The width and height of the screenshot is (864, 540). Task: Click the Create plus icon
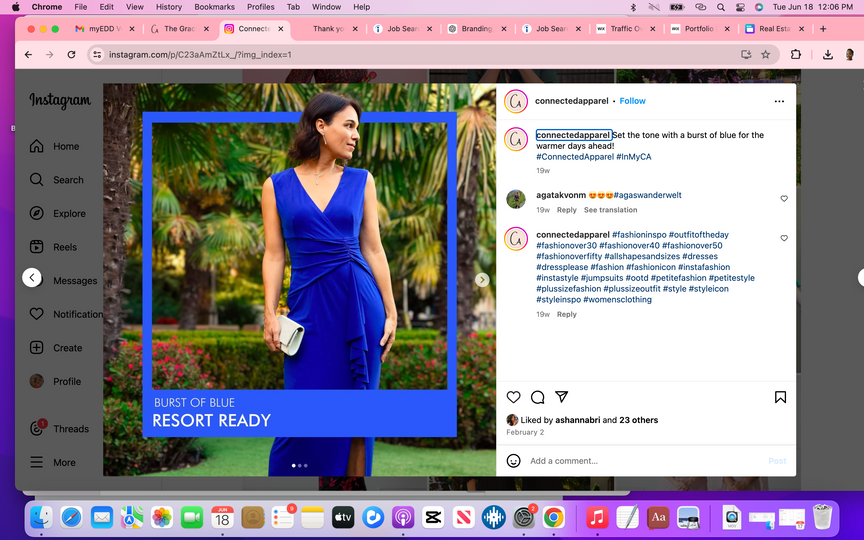(37, 348)
